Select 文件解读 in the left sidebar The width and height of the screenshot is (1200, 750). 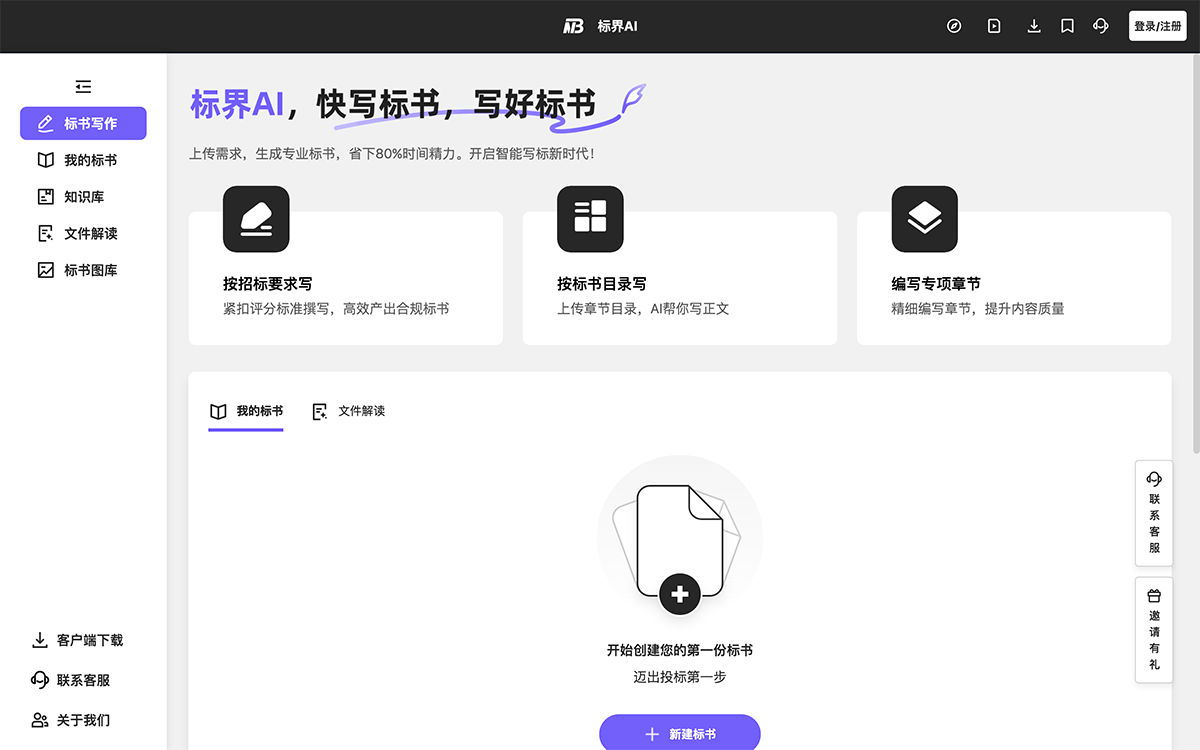pos(83,233)
